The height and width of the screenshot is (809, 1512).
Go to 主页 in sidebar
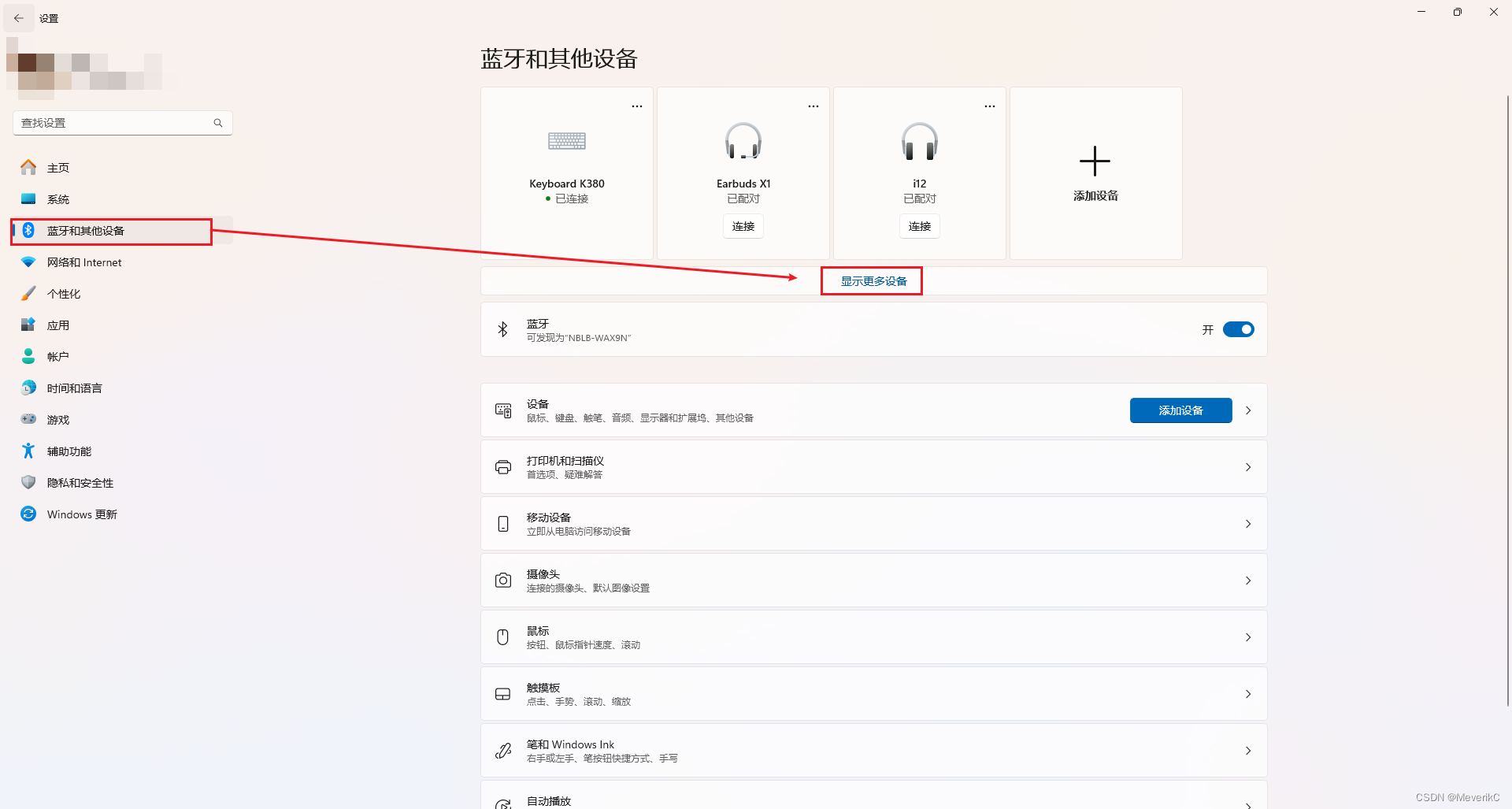coord(122,168)
